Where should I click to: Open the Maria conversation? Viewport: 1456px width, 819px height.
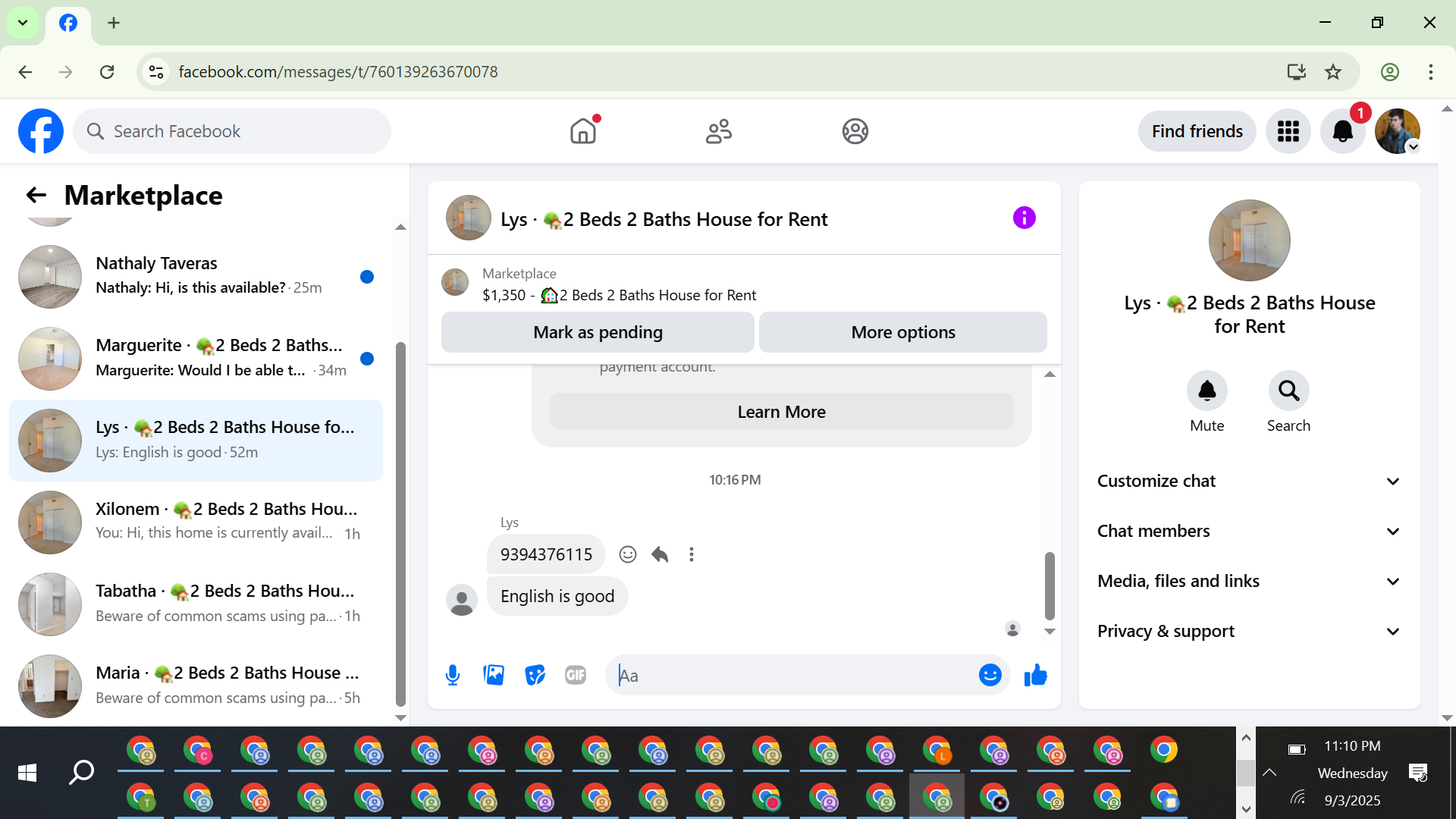click(196, 686)
